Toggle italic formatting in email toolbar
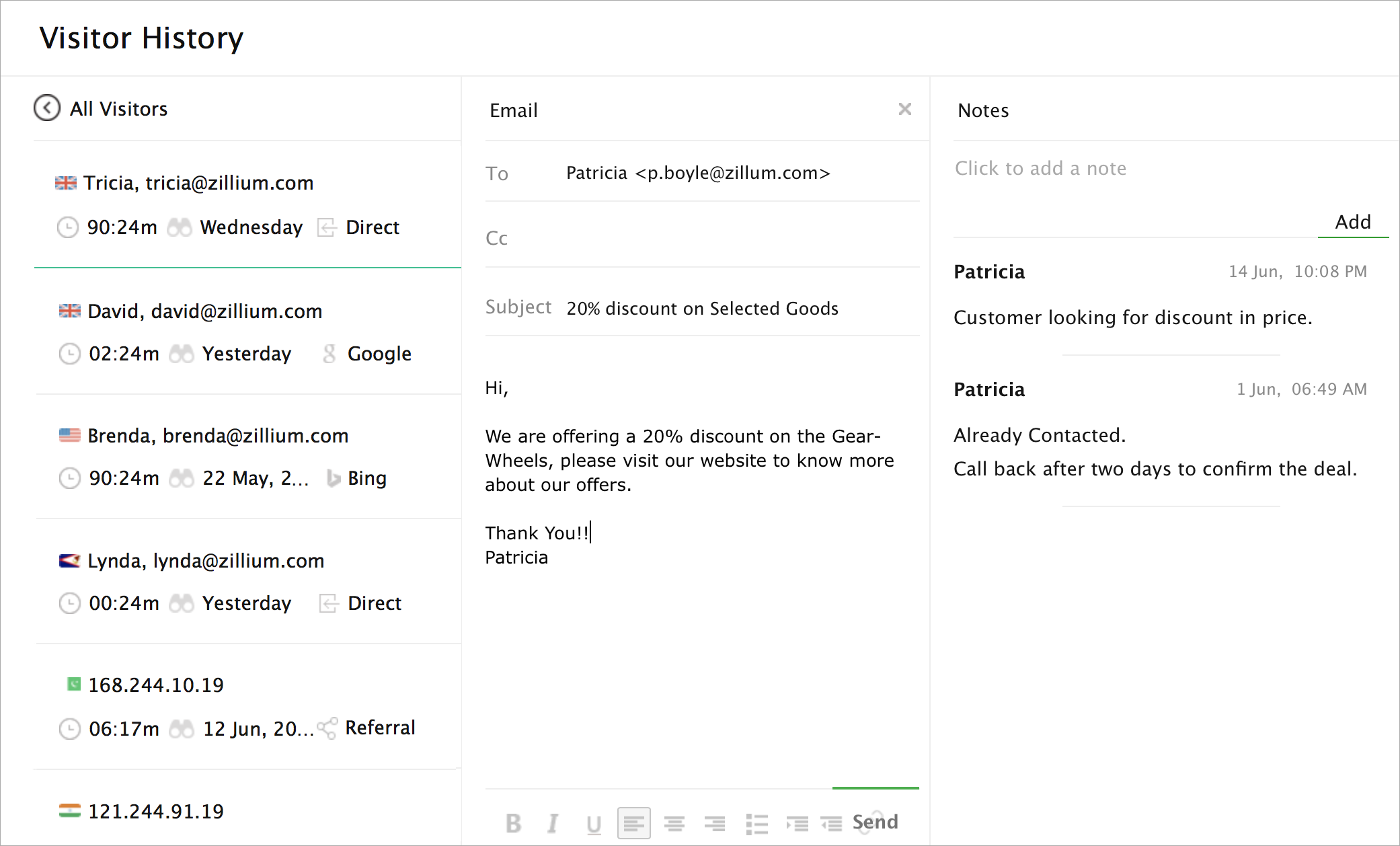This screenshot has width=1400, height=846. 553,823
